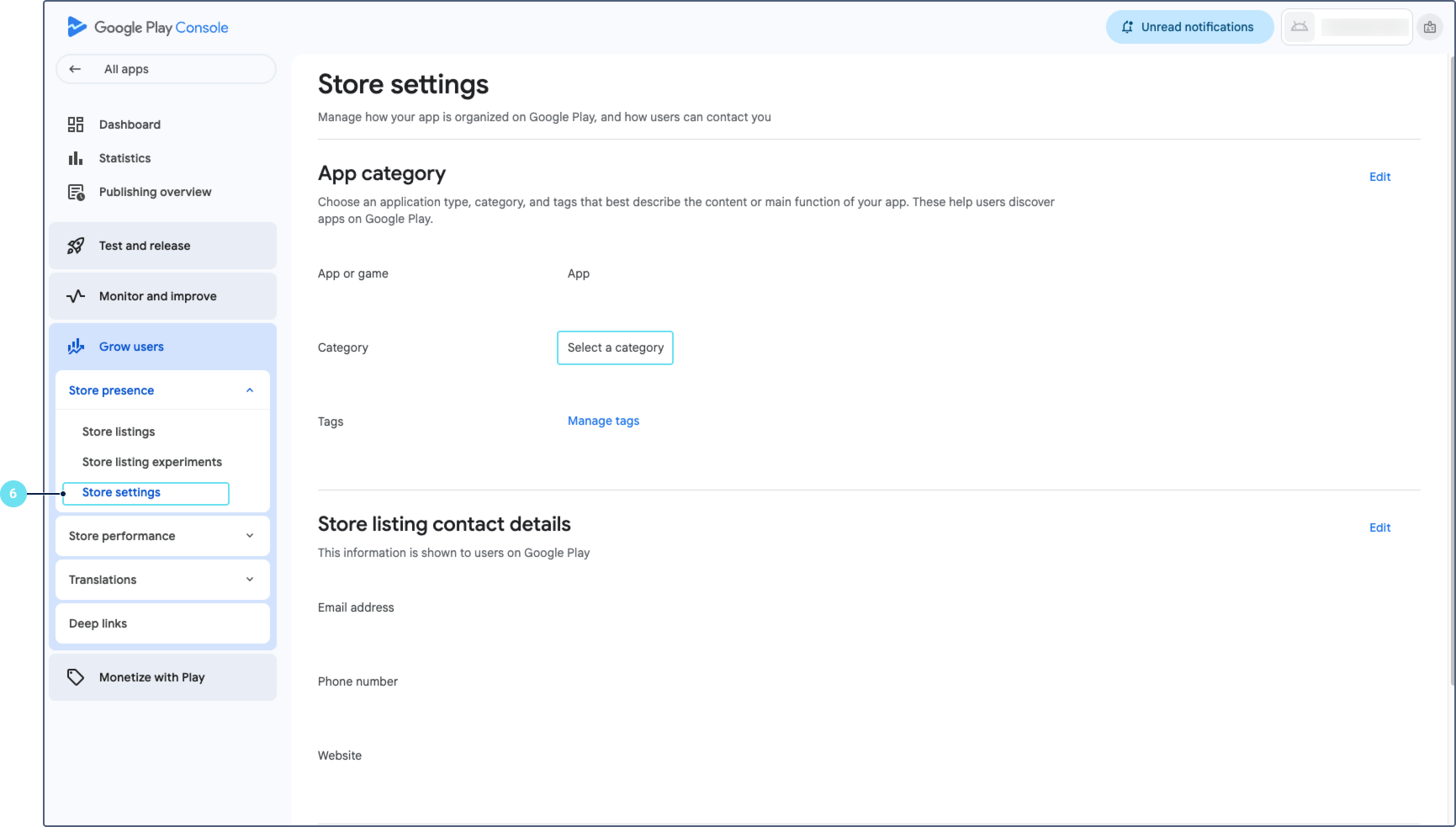Open Statistics from the sidebar
Viewport: 1456px width, 827px height.
click(124, 158)
